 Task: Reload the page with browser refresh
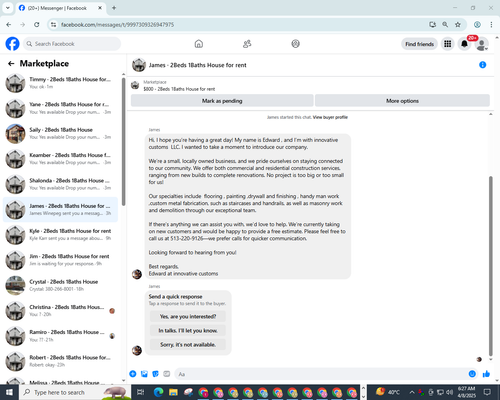(x=37, y=25)
